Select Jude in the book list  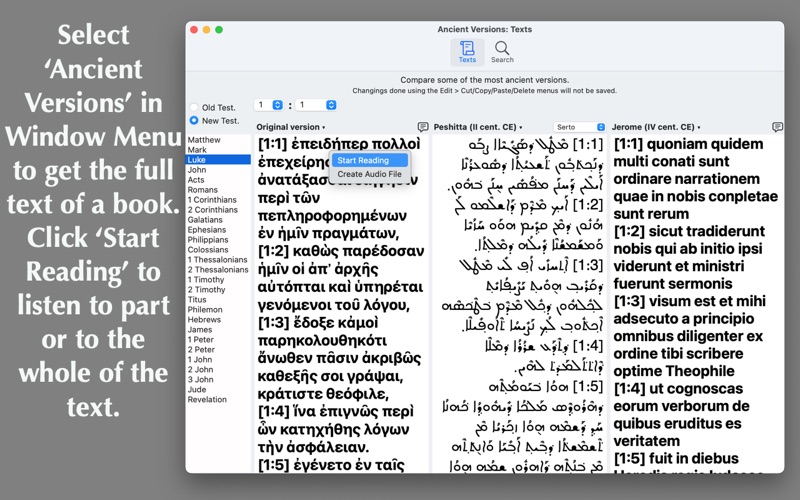pyautogui.click(x=218, y=389)
